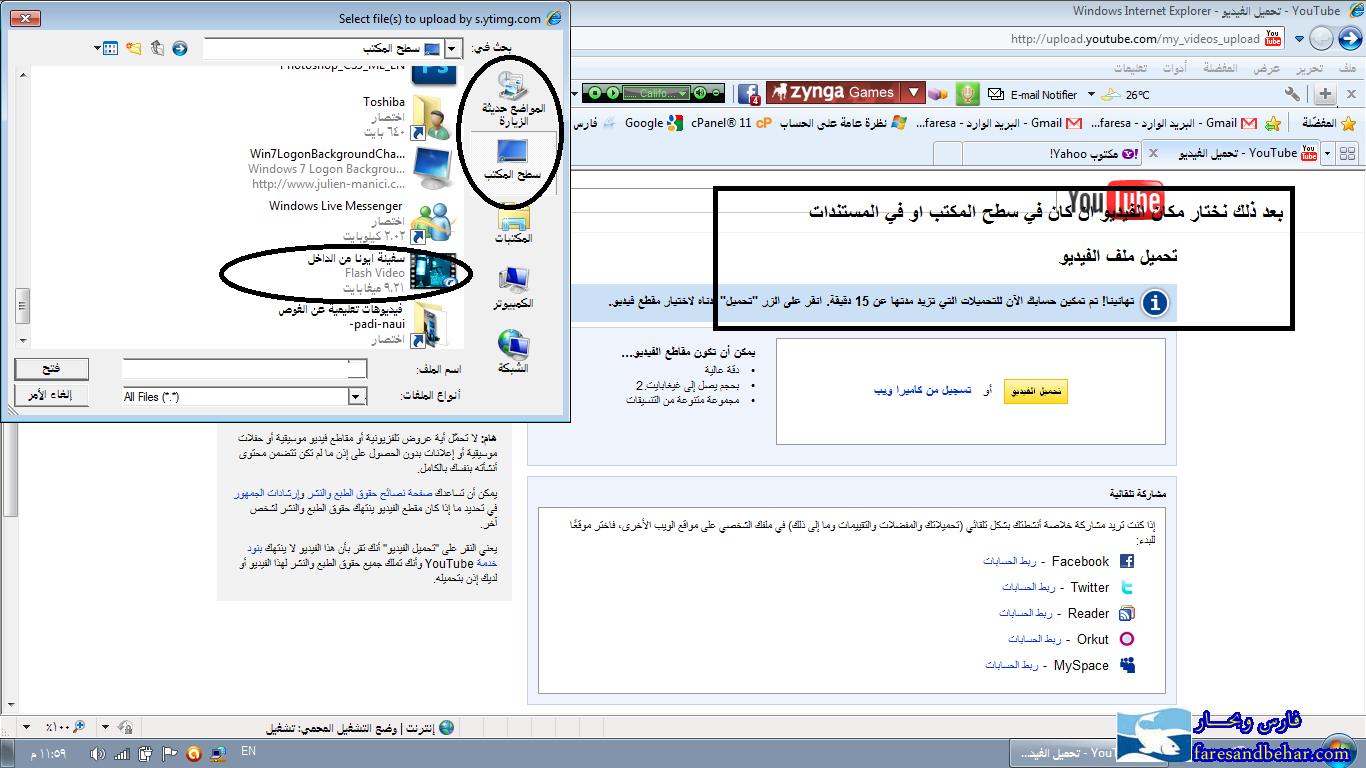1366x768 pixels.
Task: Expand the Zynga Games dropdown arrow
Action: pyautogui.click(x=912, y=93)
